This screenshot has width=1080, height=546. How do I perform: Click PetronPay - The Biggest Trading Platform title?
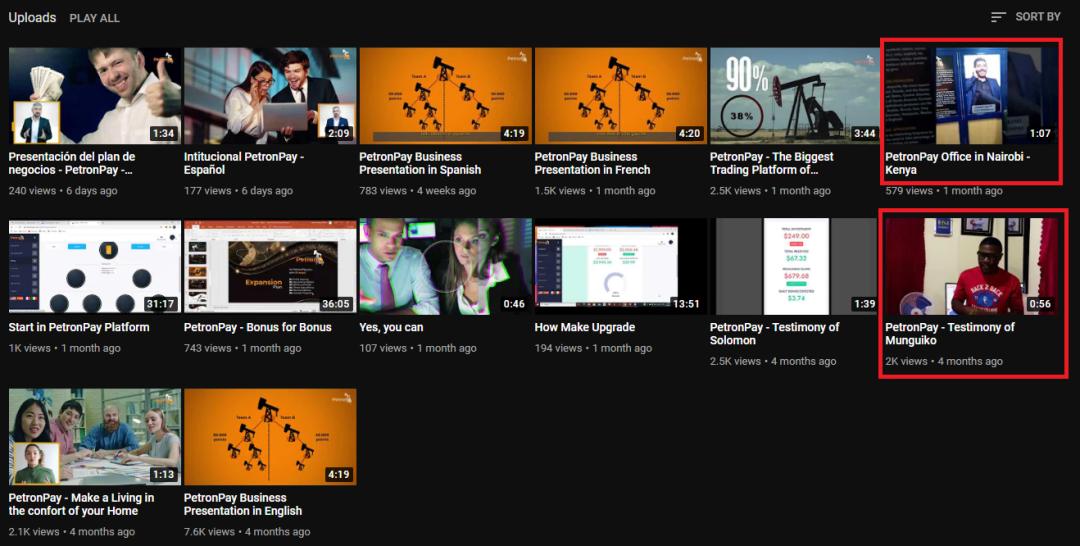coord(771,163)
